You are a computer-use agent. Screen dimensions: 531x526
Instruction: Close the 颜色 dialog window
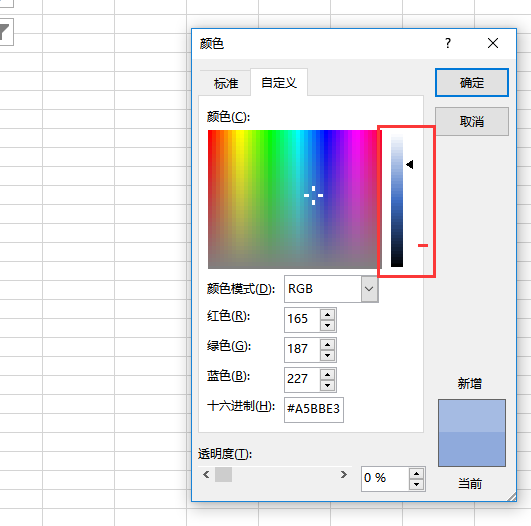coord(493,43)
